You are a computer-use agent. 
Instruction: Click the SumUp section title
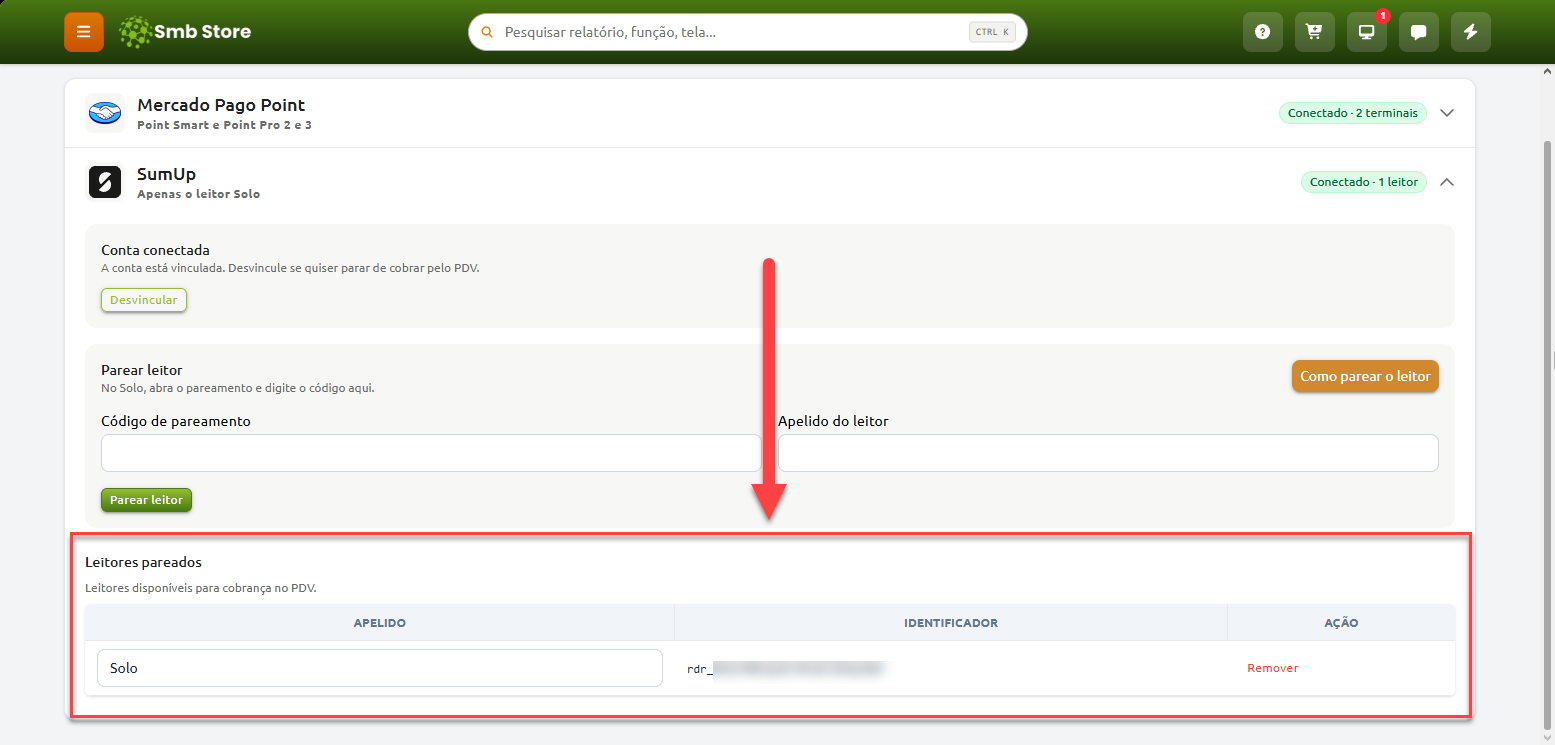(x=166, y=174)
